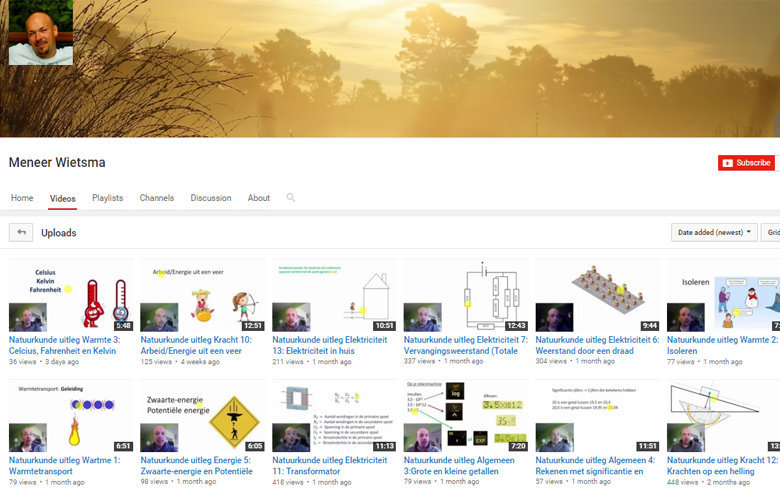Open the Zwaarte-energie warning sign thumbnail
The image size is (780, 488).
pos(202,416)
